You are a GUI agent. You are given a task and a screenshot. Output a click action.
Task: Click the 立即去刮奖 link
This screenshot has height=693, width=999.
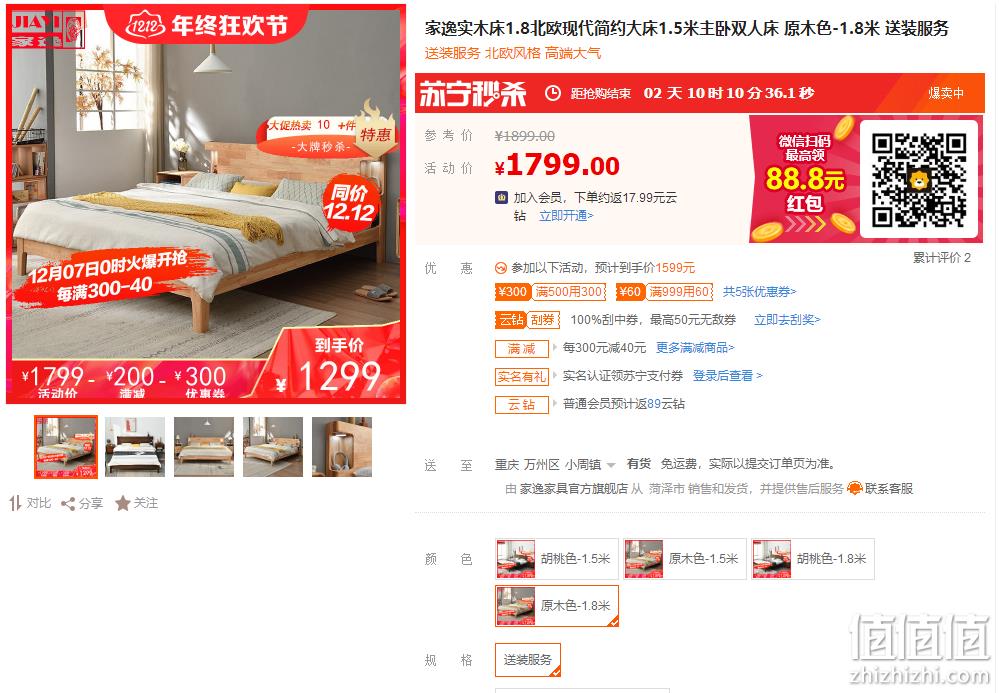click(787, 320)
